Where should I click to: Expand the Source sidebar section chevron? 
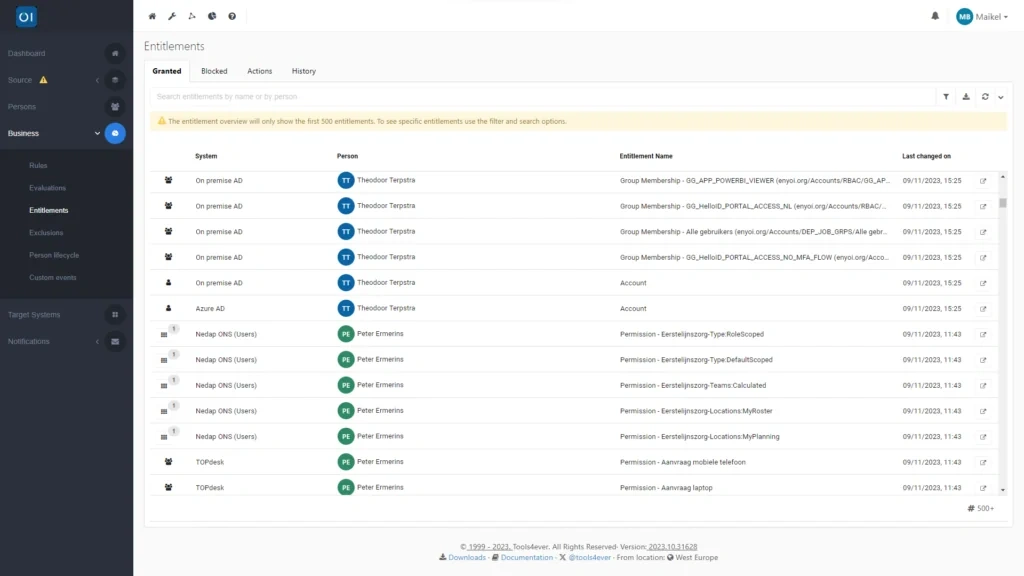point(97,80)
